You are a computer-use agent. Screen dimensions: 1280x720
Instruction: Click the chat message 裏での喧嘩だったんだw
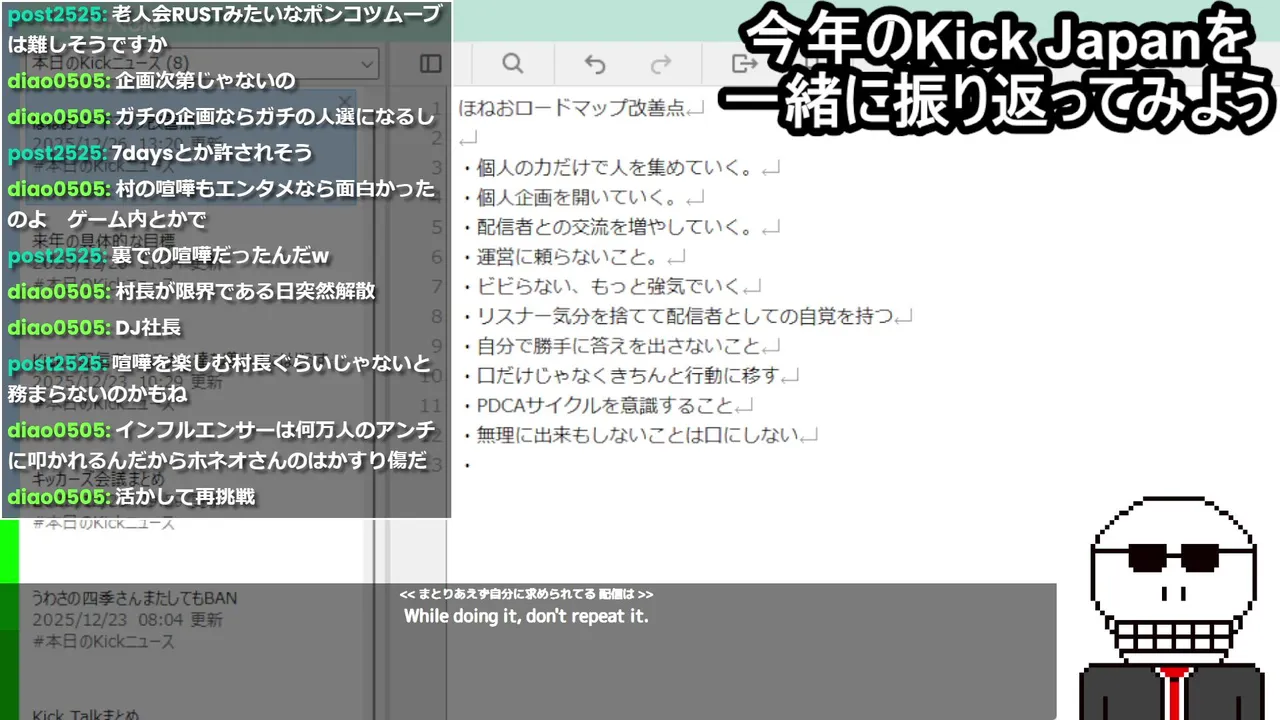(x=219, y=256)
